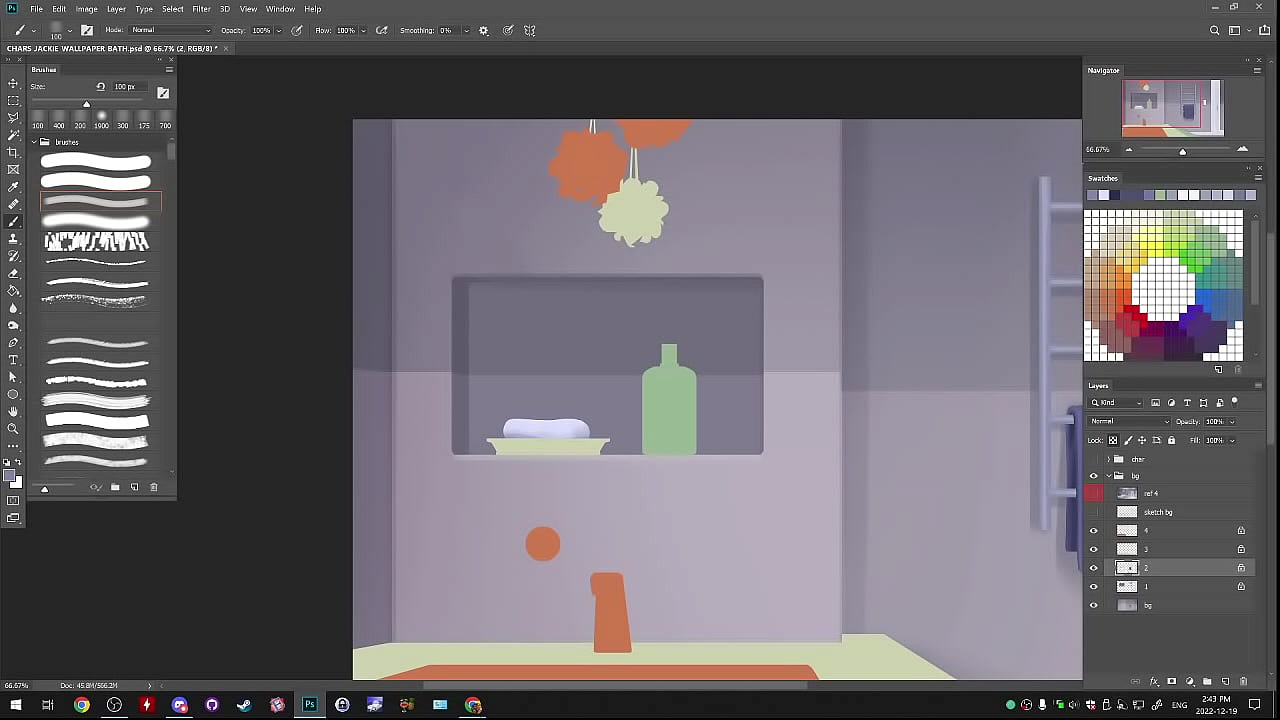Click the 1900 brush size preset
Viewport: 1280px width, 720px height.
click(101, 119)
